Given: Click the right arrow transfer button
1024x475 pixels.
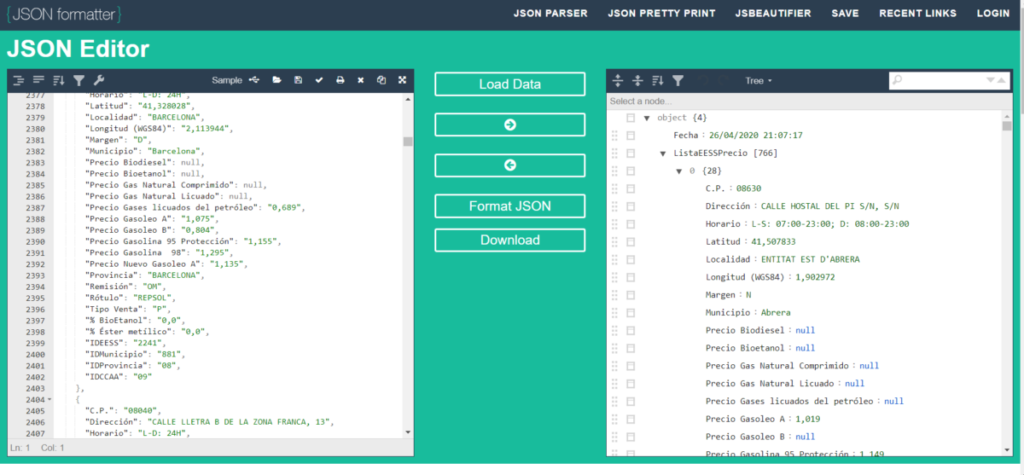Looking at the screenshot, I should pos(510,125).
